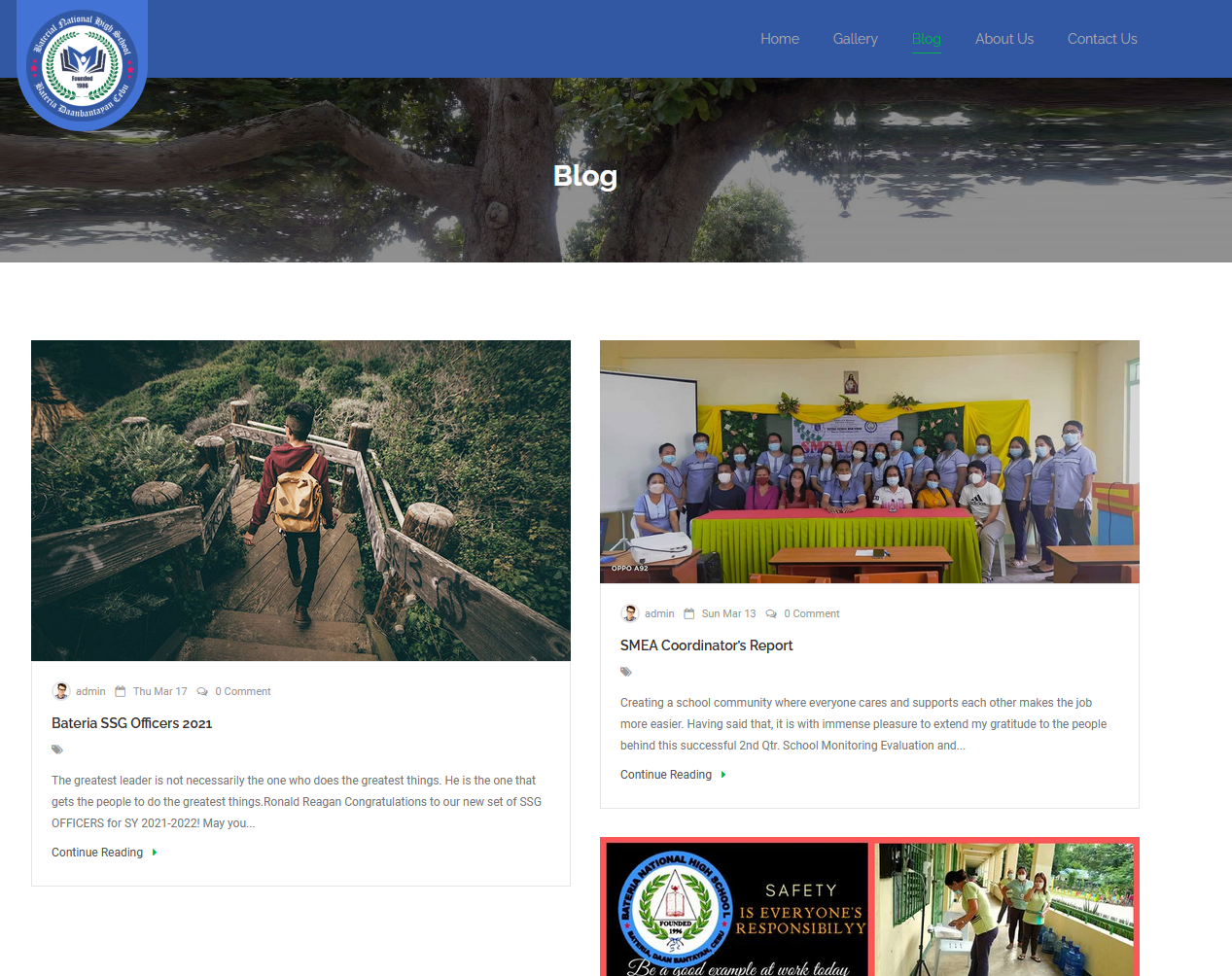Click admin avatar on Bateria SSG Officers post

click(61, 691)
